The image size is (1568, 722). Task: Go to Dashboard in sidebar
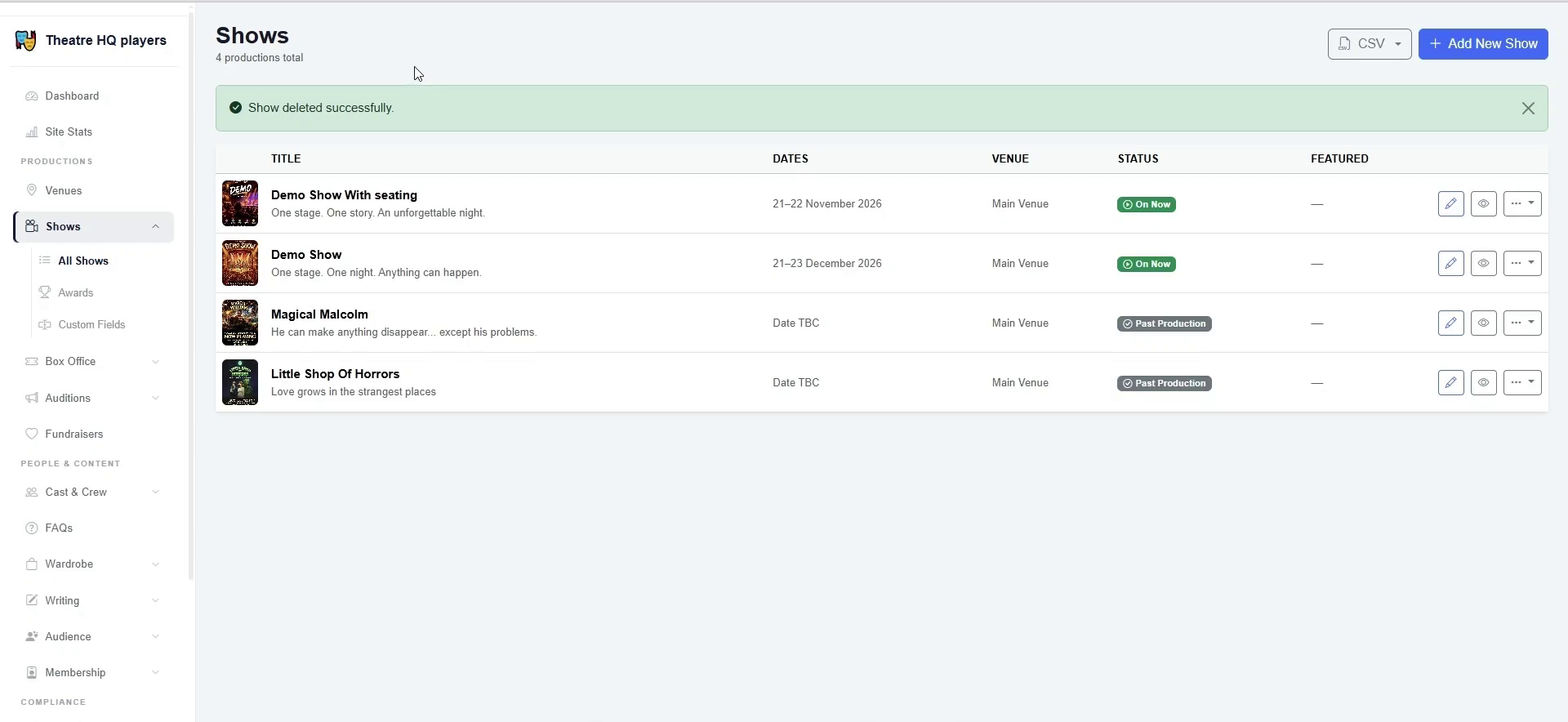(94, 96)
